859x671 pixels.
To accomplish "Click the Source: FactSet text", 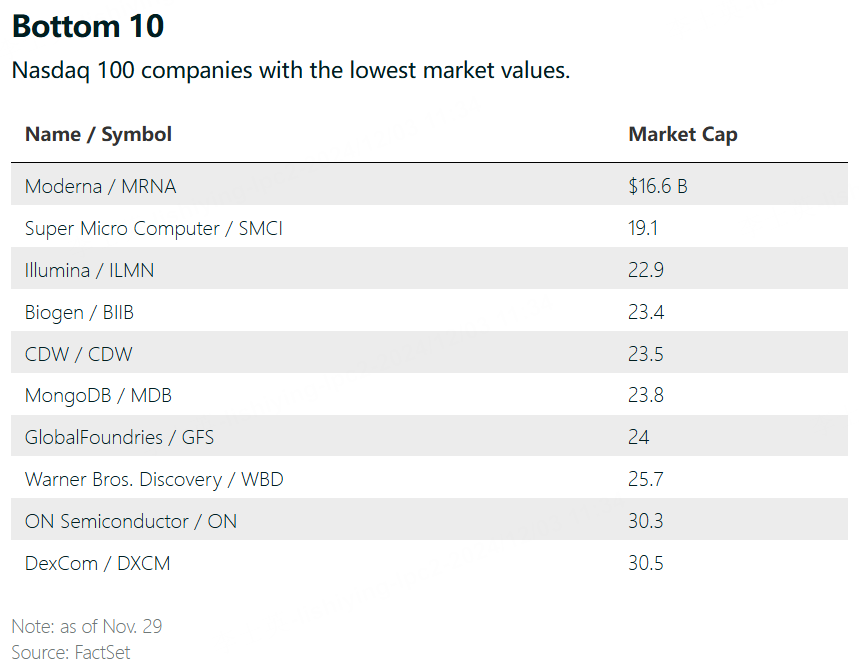I will pos(70,653).
